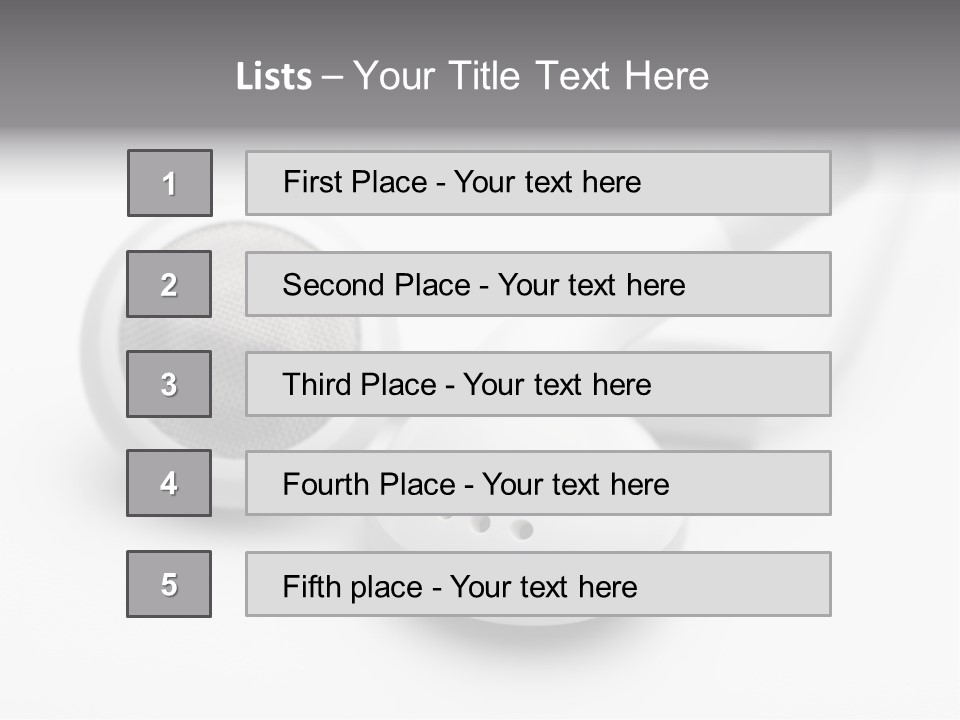960x720 pixels.
Task: Select the number 4 box
Action: (x=169, y=483)
